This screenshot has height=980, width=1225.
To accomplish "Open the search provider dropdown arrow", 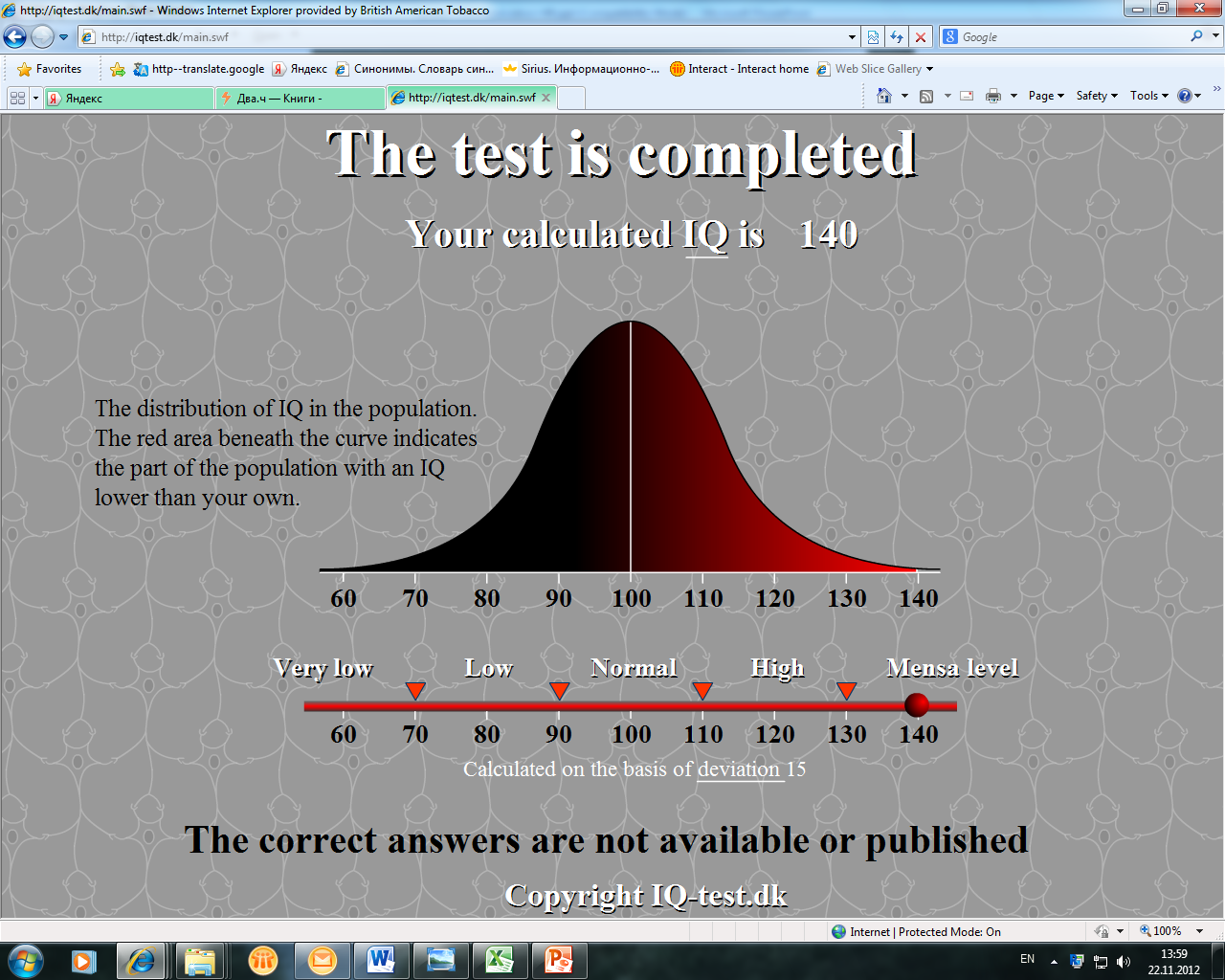I will (1216, 36).
